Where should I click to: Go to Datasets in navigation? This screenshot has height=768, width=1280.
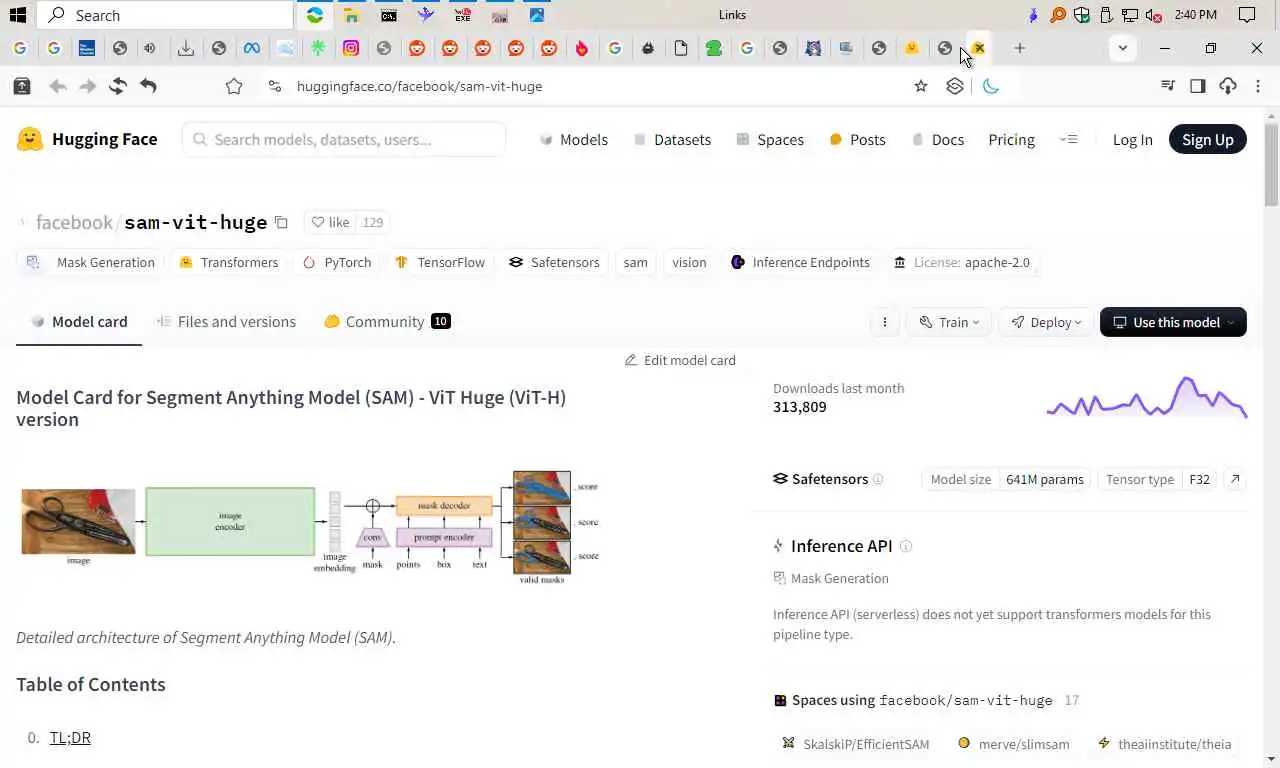click(x=672, y=139)
